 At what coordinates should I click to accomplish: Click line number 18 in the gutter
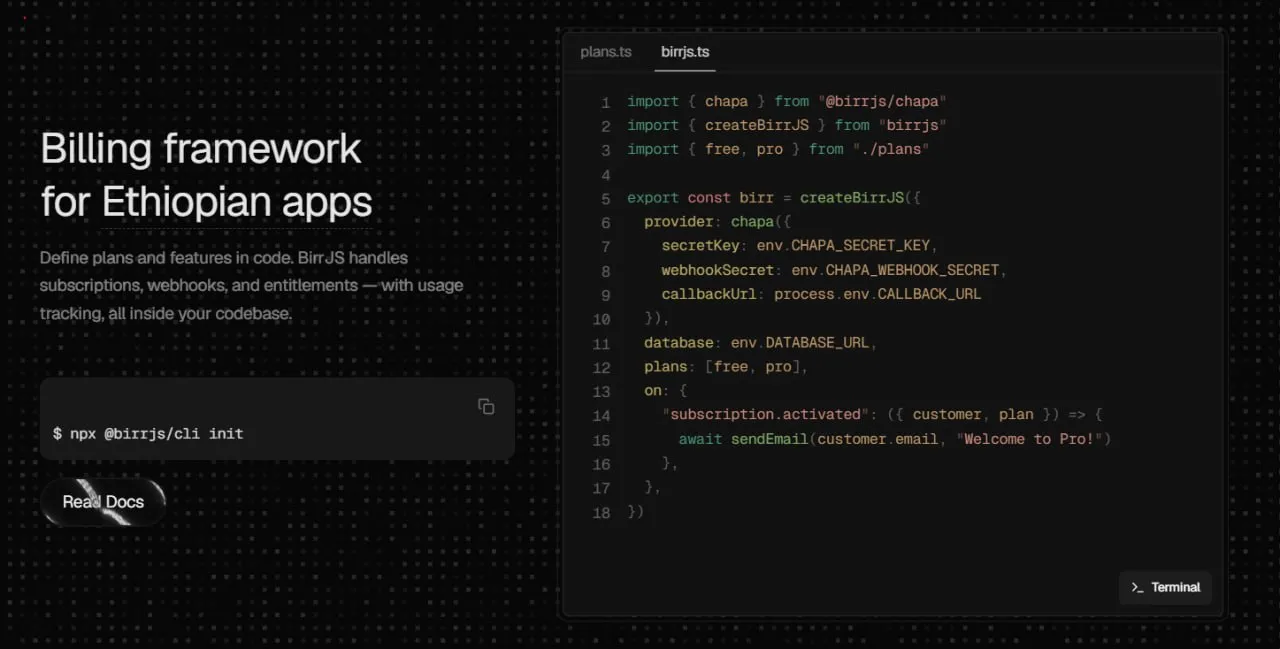(x=601, y=513)
